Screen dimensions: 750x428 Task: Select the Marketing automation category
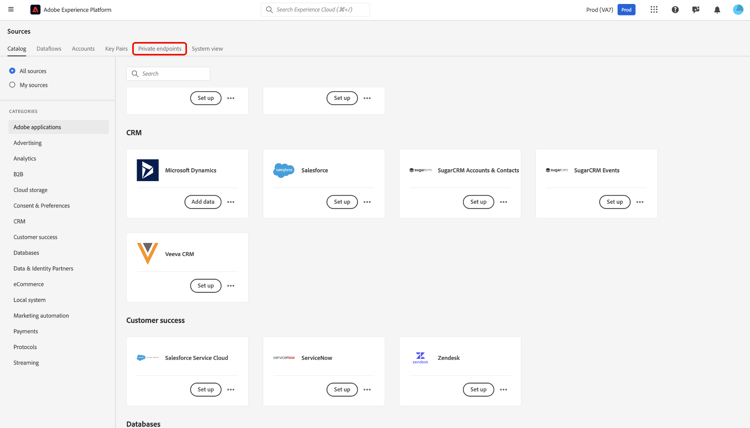tap(41, 316)
